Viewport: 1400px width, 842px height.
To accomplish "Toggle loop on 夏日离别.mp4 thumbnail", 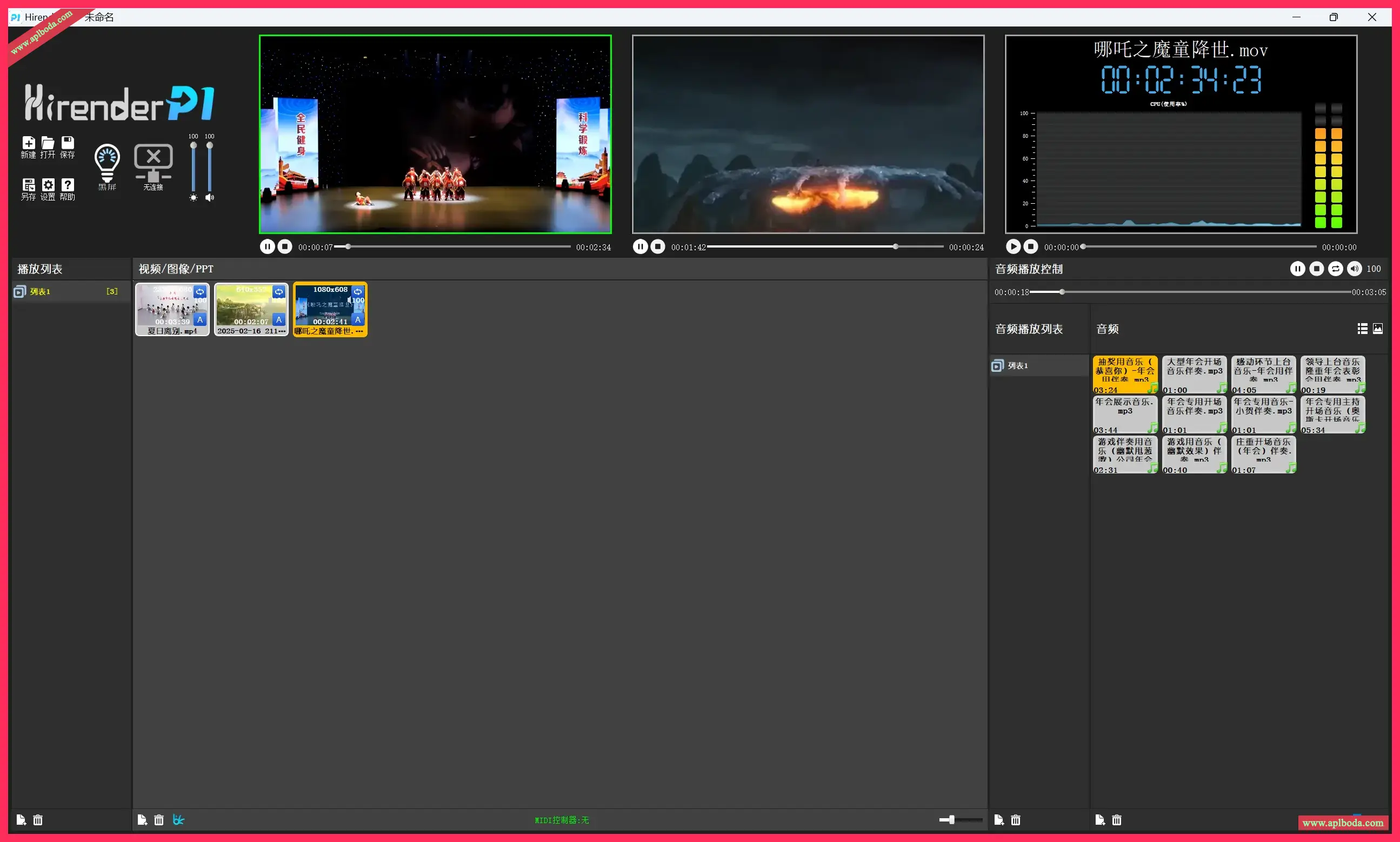I will coord(201,292).
